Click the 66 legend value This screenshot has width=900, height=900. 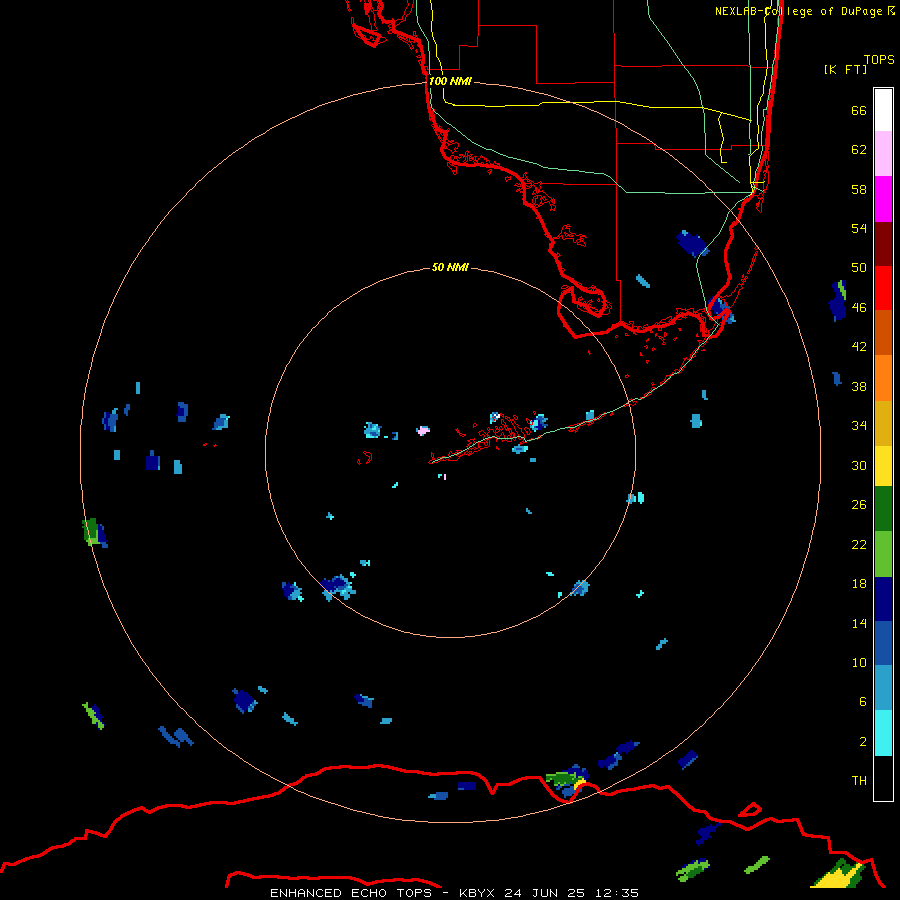click(x=859, y=111)
